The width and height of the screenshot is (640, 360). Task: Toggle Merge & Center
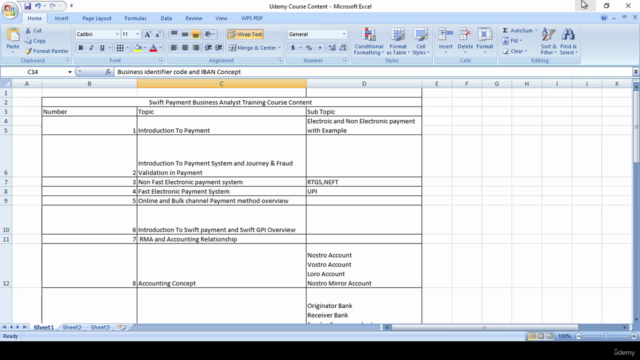tap(252, 48)
